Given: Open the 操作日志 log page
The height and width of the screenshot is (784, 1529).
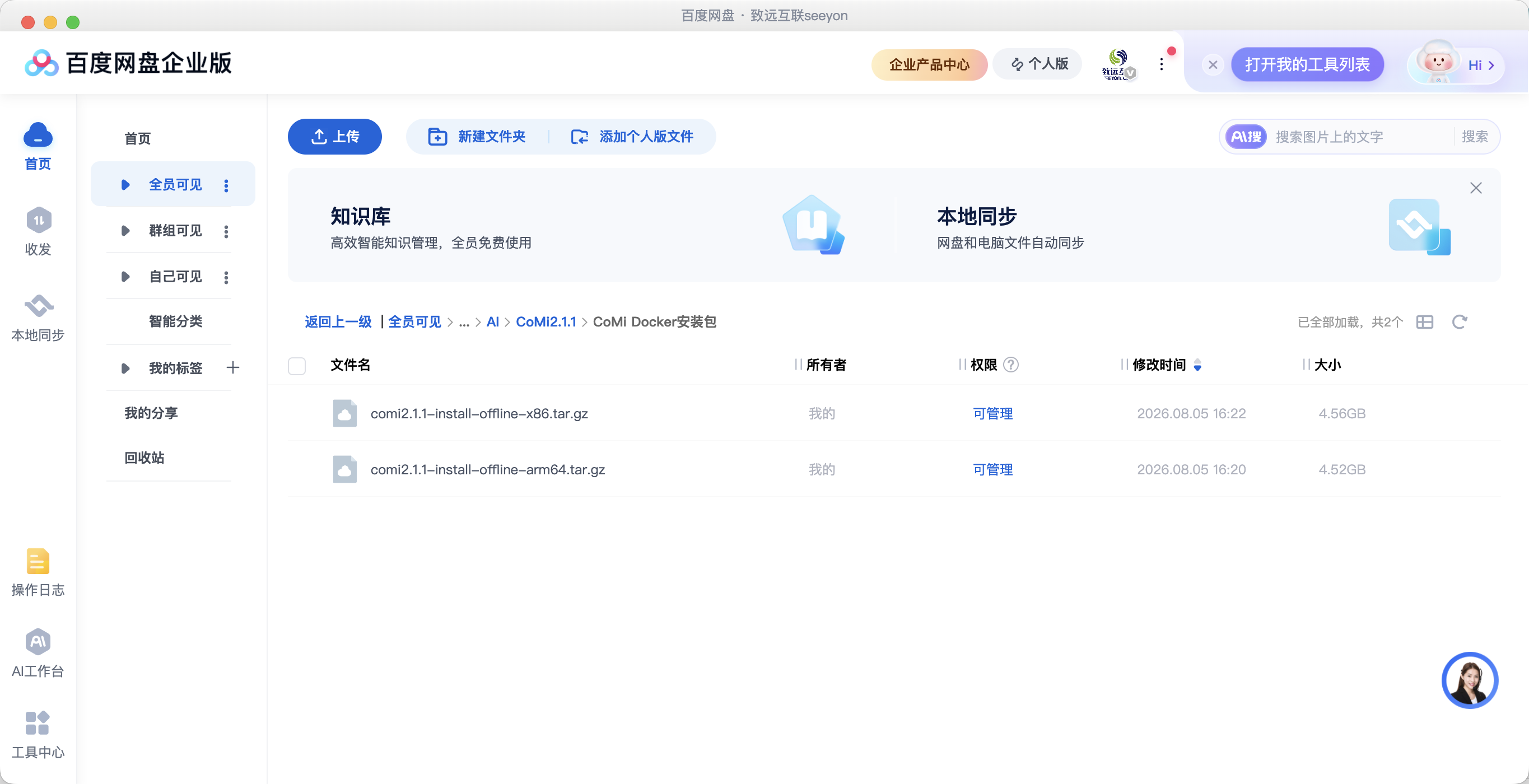Looking at the screenshot, I should point(38,572).
